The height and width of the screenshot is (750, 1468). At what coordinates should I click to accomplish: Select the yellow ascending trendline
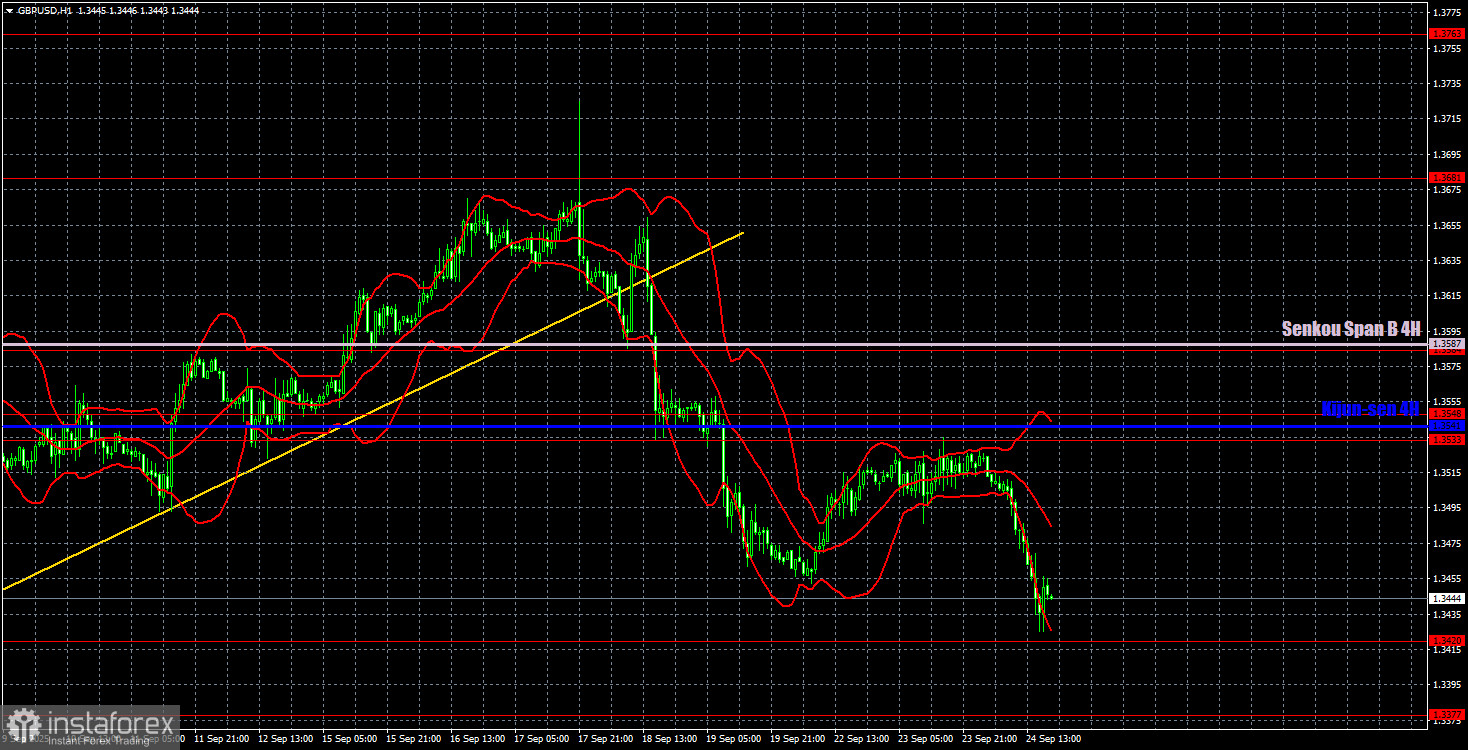372,411
